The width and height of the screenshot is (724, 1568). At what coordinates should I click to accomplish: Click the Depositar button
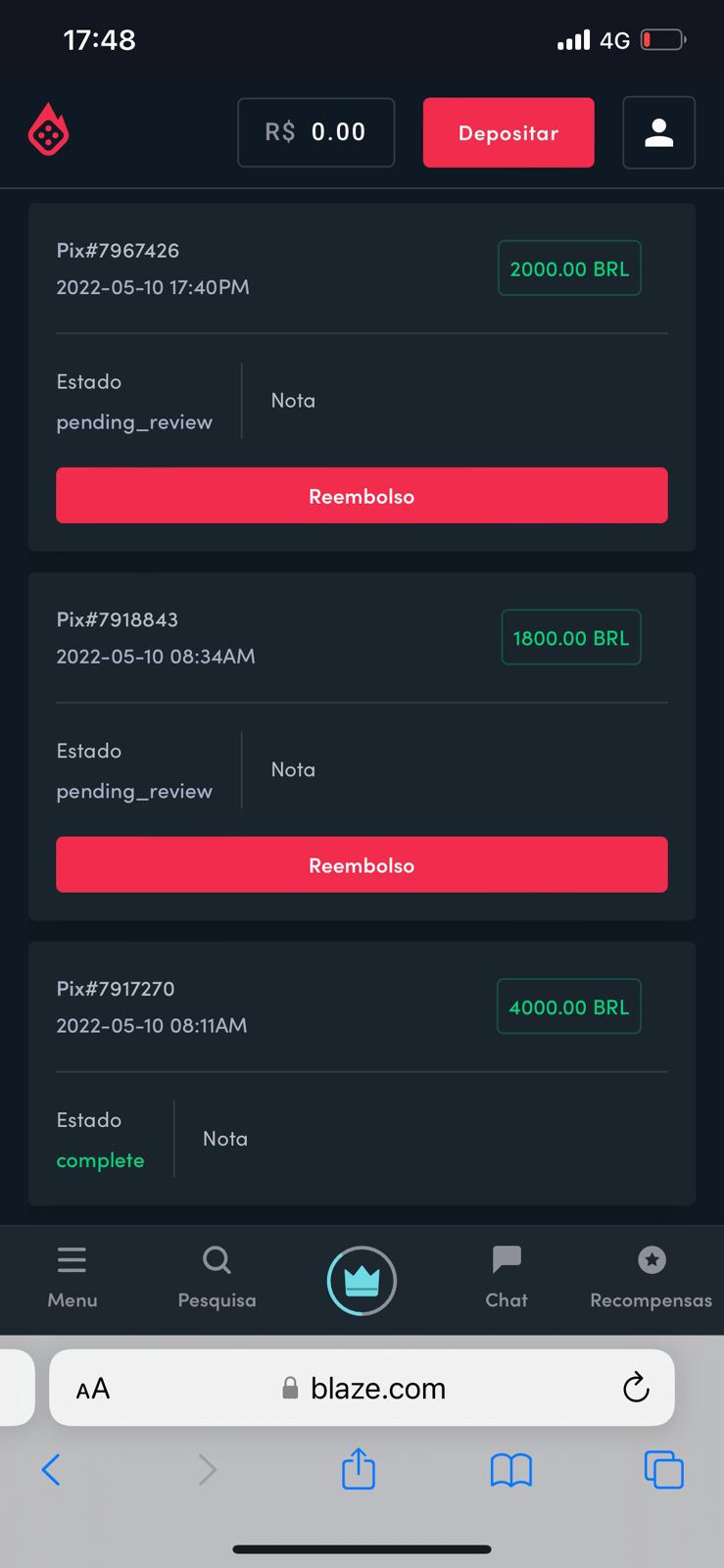[x=508, y=132]
